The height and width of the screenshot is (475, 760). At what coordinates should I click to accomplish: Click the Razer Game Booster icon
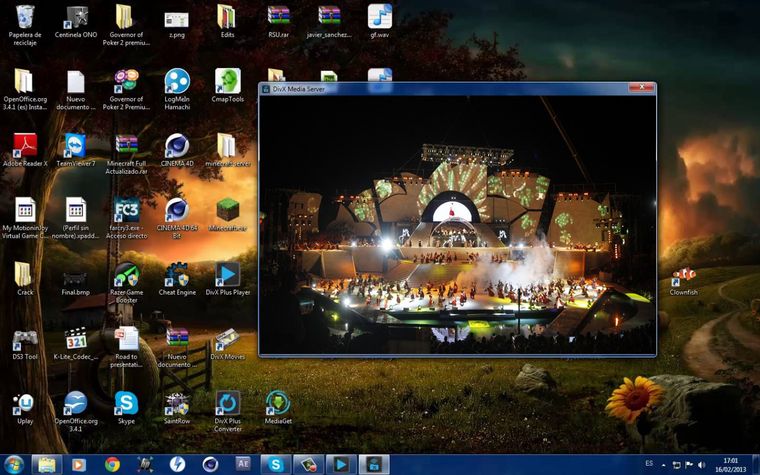pos(126,275)
